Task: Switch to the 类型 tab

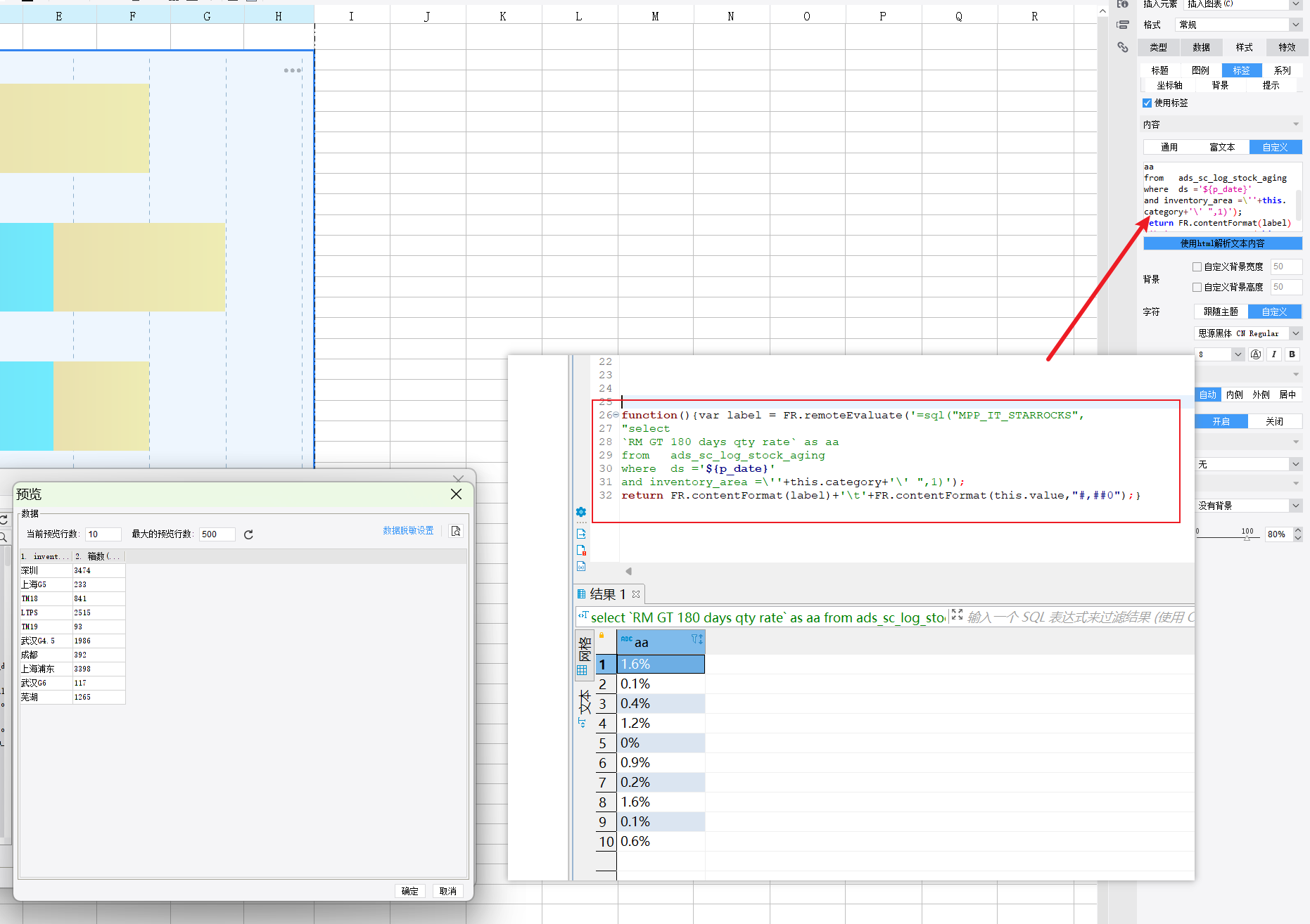Action: 1158,47
